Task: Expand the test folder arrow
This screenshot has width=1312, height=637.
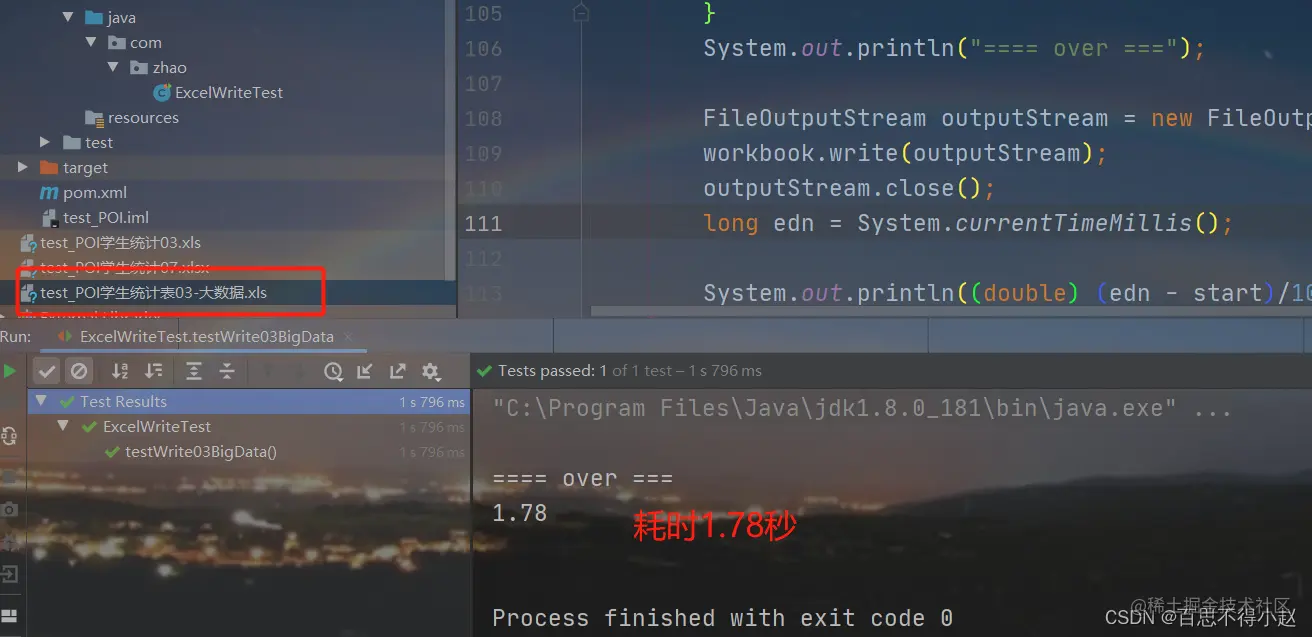Action: [45, 142]
